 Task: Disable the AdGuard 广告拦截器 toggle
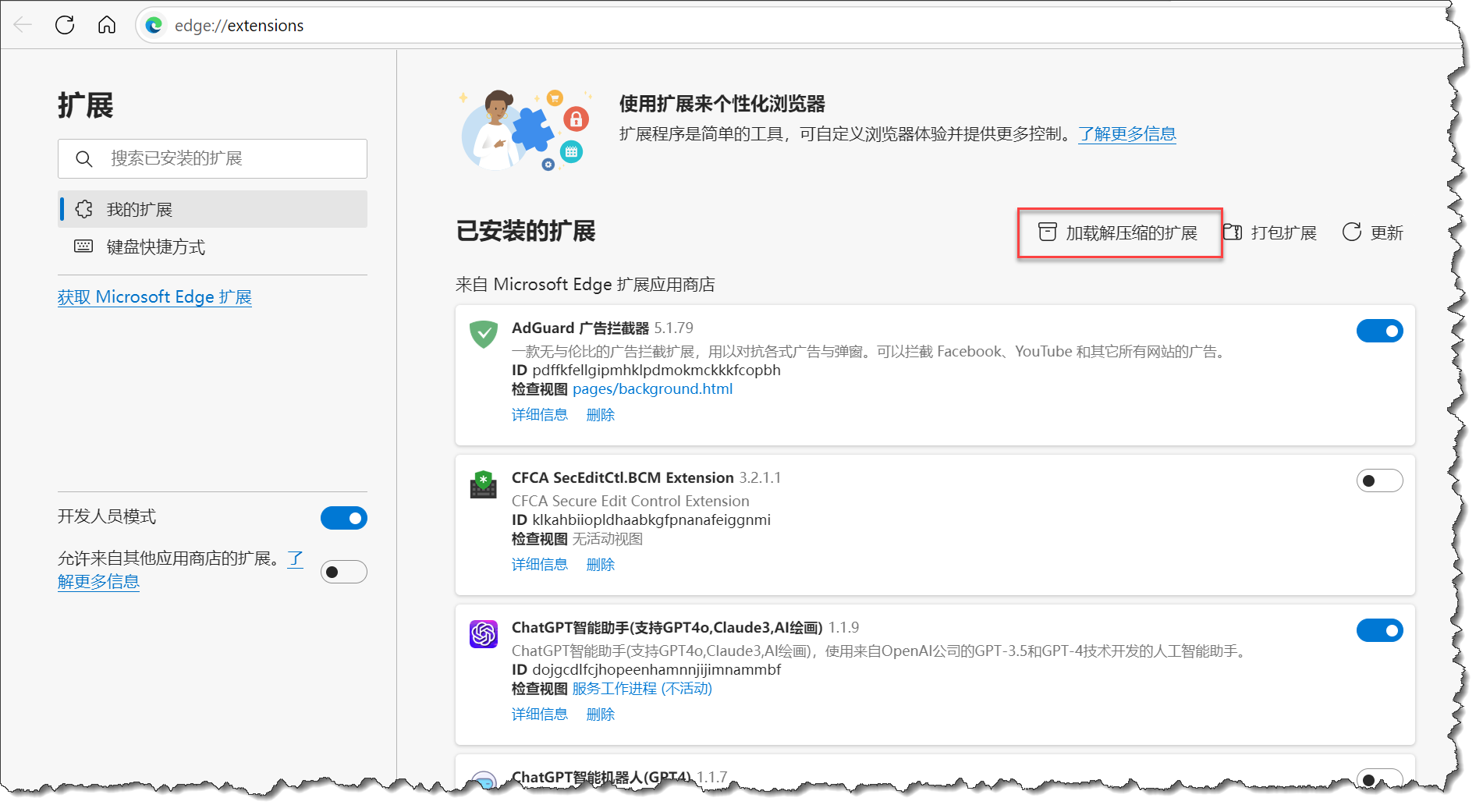(1379, 331)
